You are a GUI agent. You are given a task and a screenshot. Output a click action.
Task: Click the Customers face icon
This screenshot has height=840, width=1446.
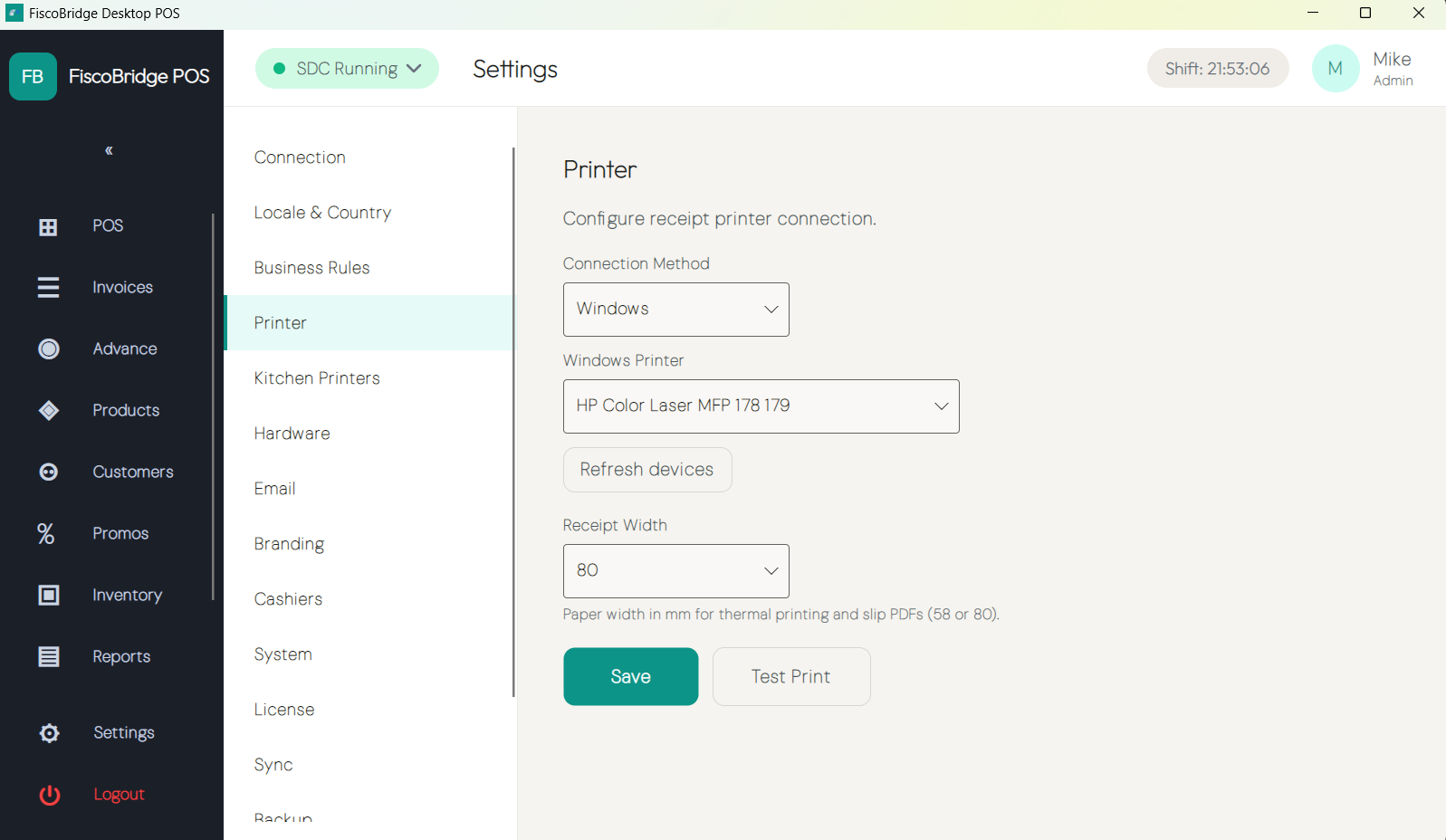click(49, 472)
